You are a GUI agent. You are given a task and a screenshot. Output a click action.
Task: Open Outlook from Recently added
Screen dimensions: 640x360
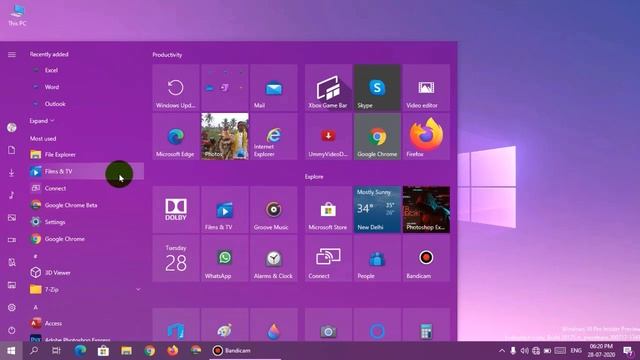pyautogui.click(x=87, y=104)
